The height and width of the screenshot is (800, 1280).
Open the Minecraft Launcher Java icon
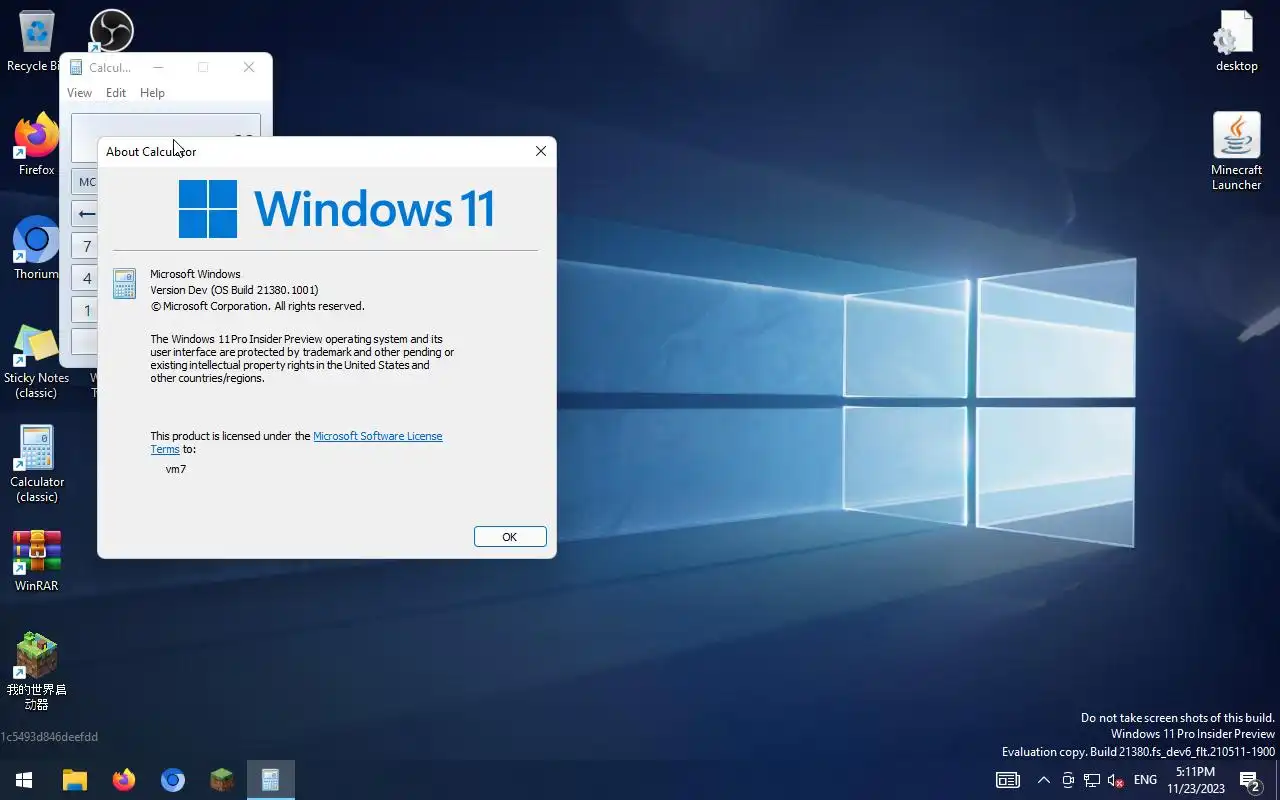pyautogui.click(x=1236, y=151)
